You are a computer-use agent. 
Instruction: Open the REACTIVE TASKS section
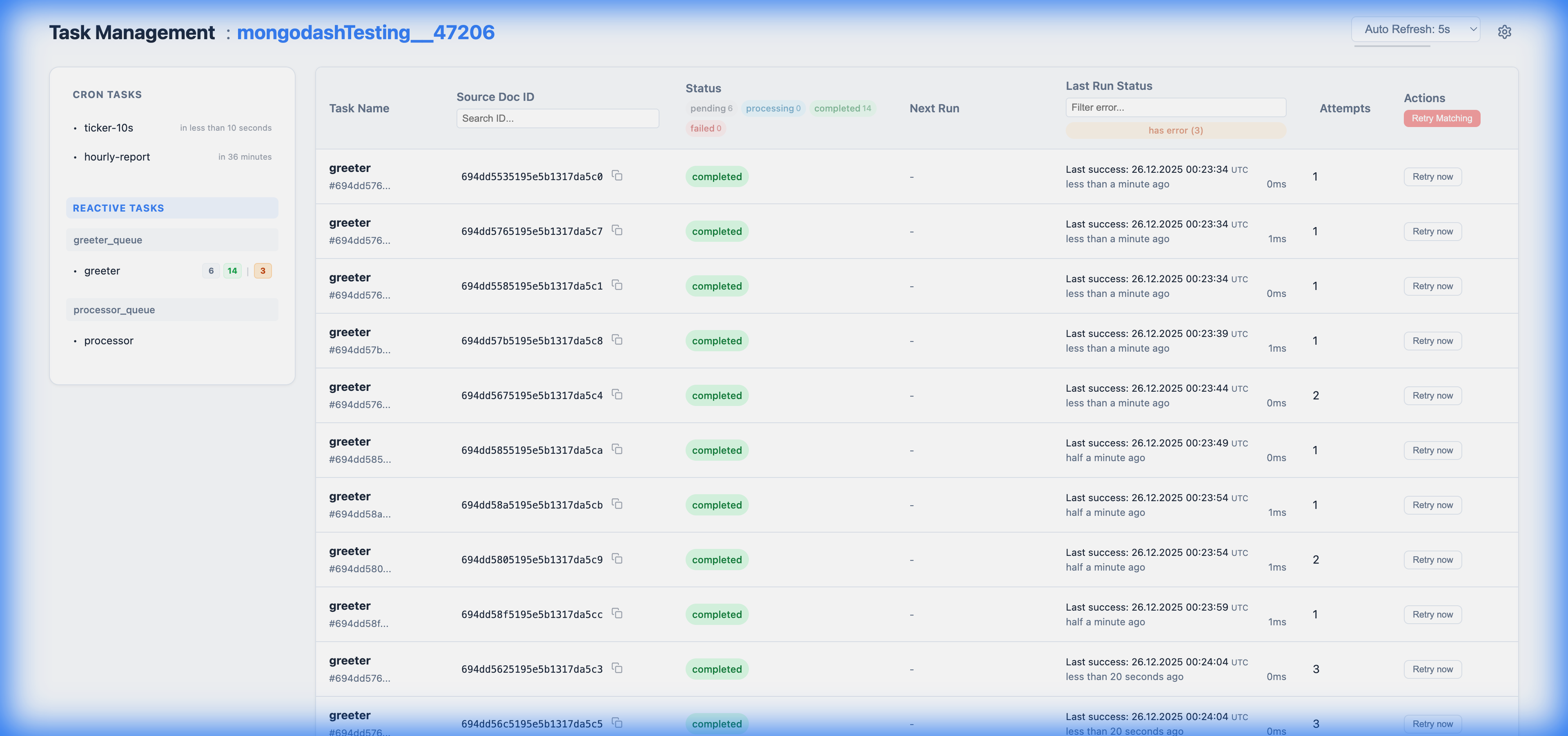[x=171, y=207]
